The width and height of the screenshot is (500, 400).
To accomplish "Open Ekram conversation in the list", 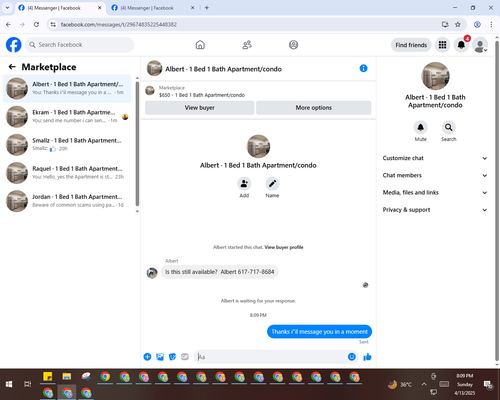I will point(67,117).
